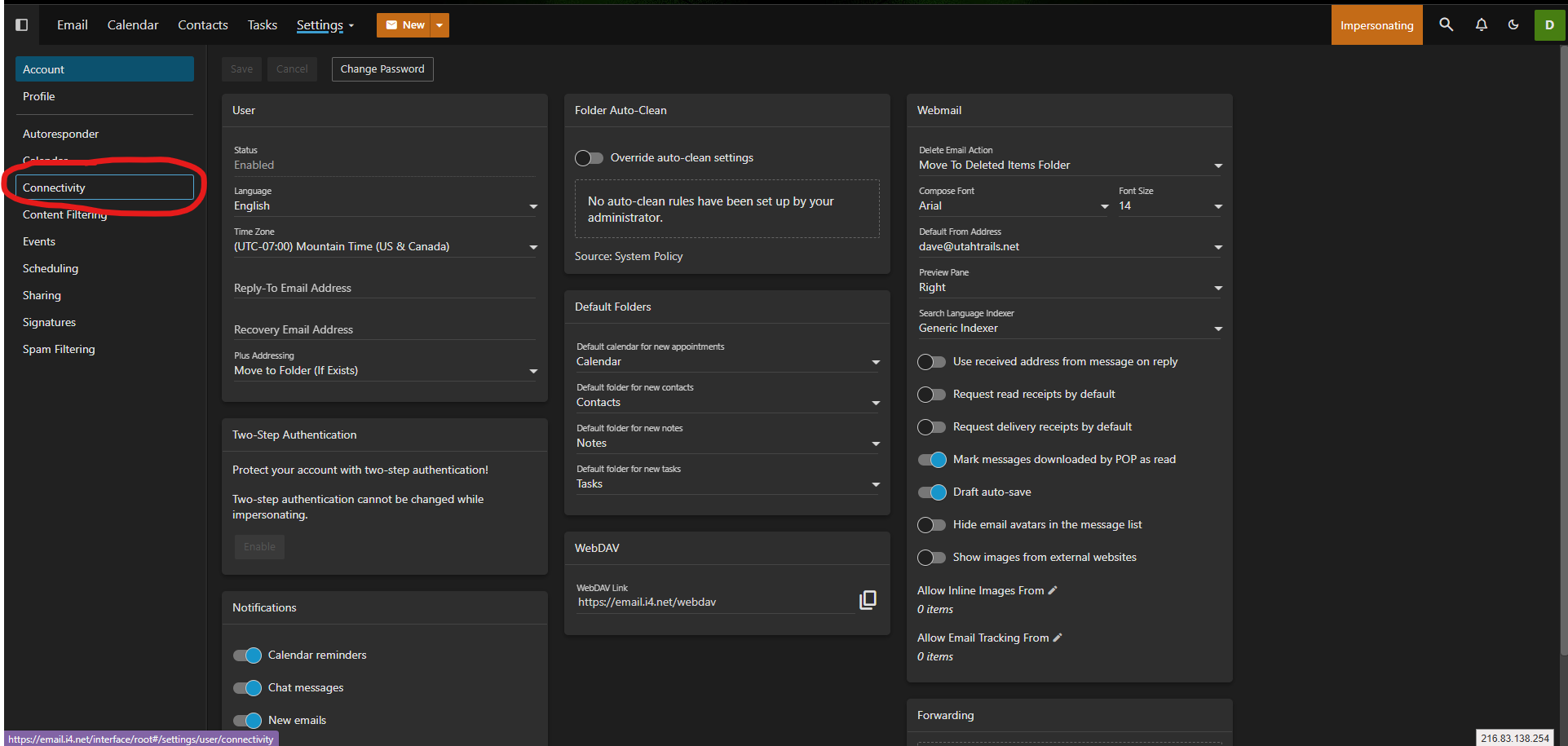Expand the Preview Pane dropdown
The width and height of the screenshot is (1568, 746).
tap(1069, 288)
